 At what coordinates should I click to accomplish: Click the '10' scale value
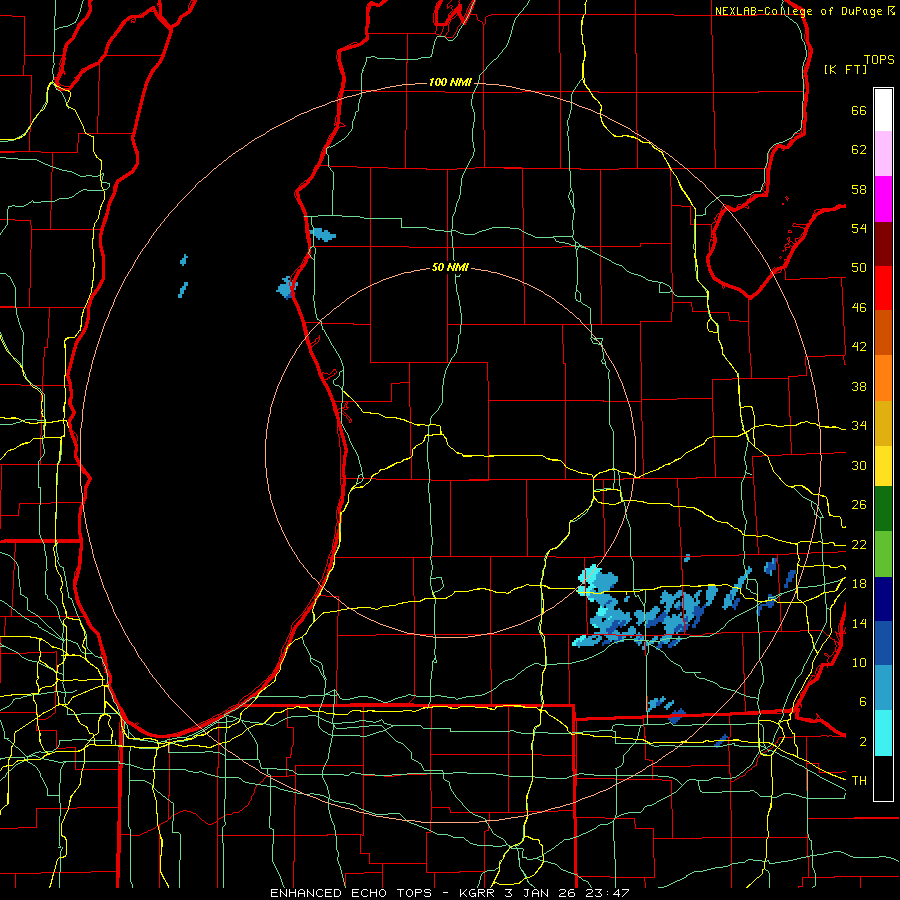tap(859, 663)
